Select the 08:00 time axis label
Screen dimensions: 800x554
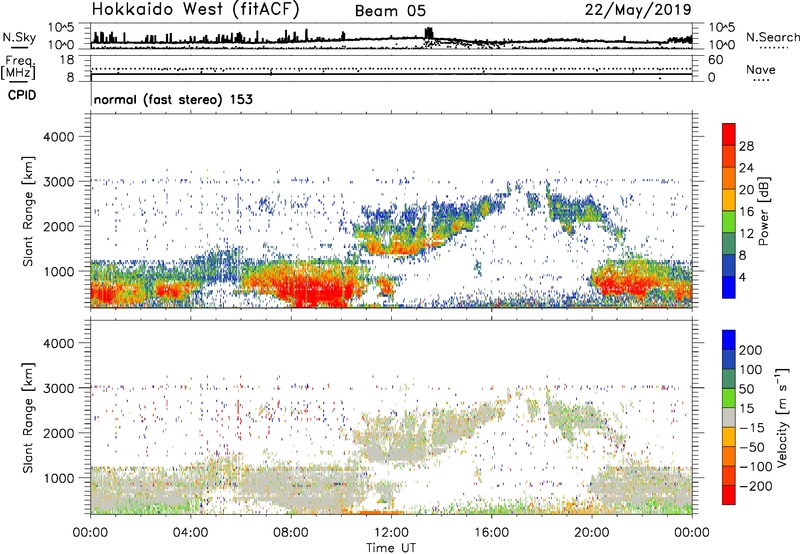pos(291,533)
